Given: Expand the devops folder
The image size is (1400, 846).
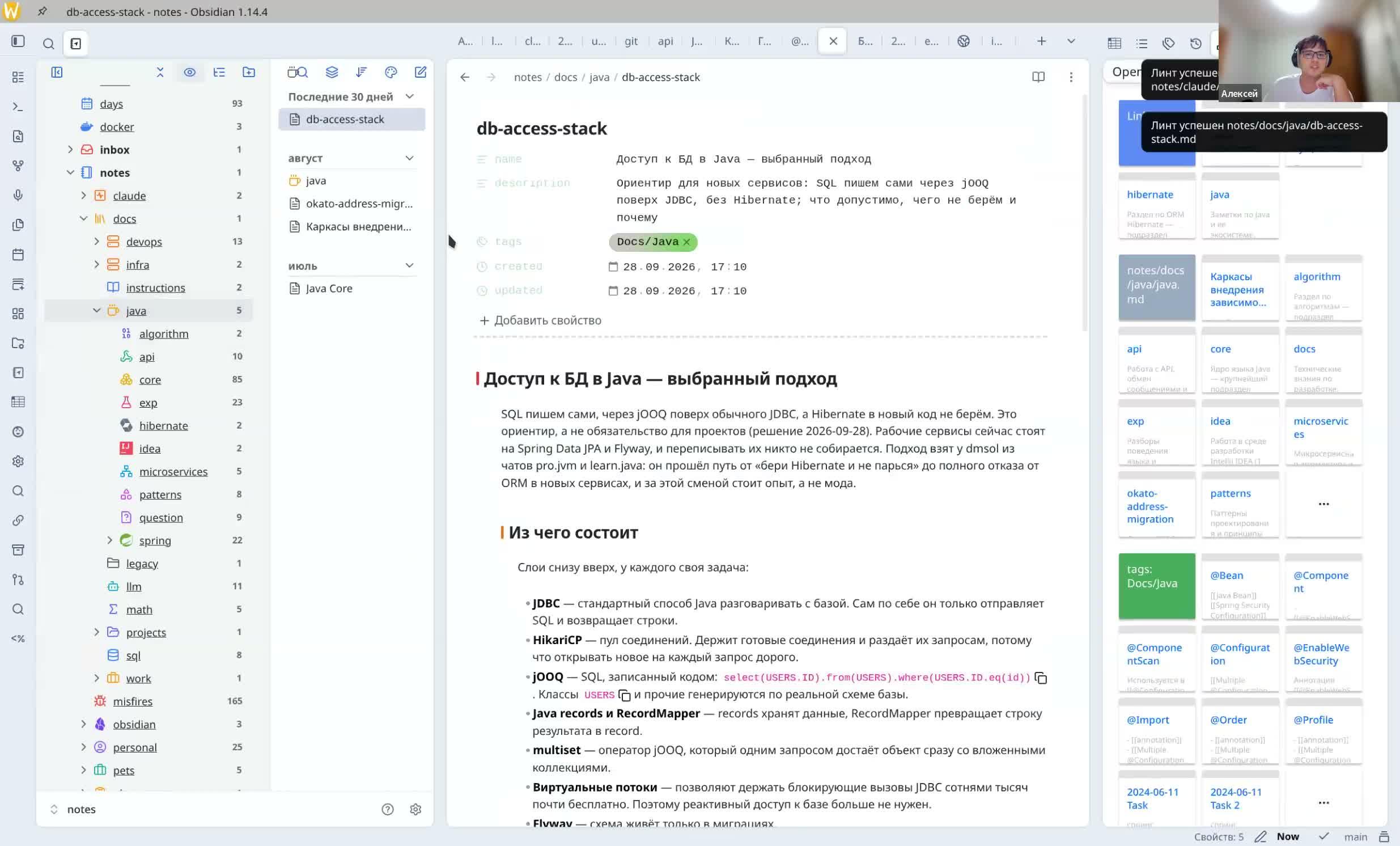Looking at the screenshot, I should 96,242.
